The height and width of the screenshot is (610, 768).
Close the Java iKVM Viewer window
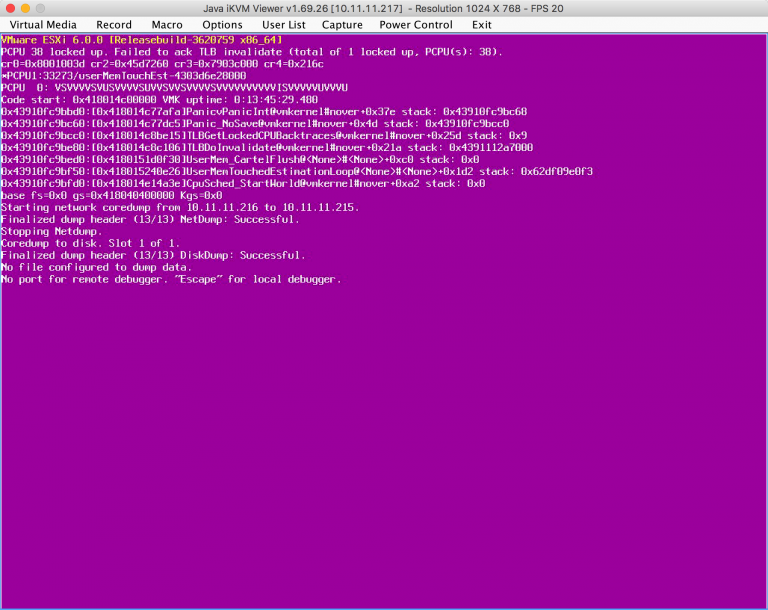pyautogui.click(x=11, y=7)
